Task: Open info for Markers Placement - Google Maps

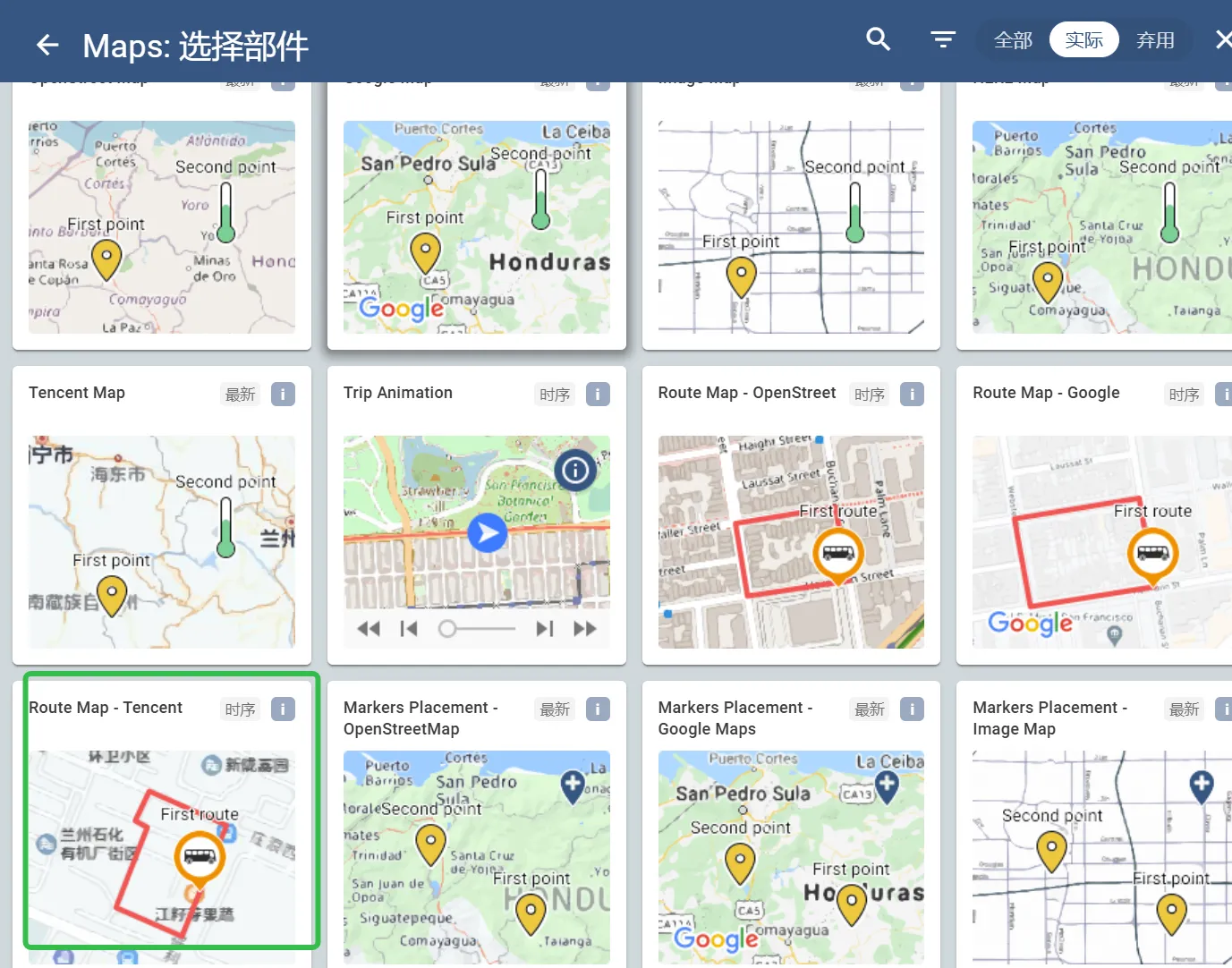Action: click(x=912, y=709)
